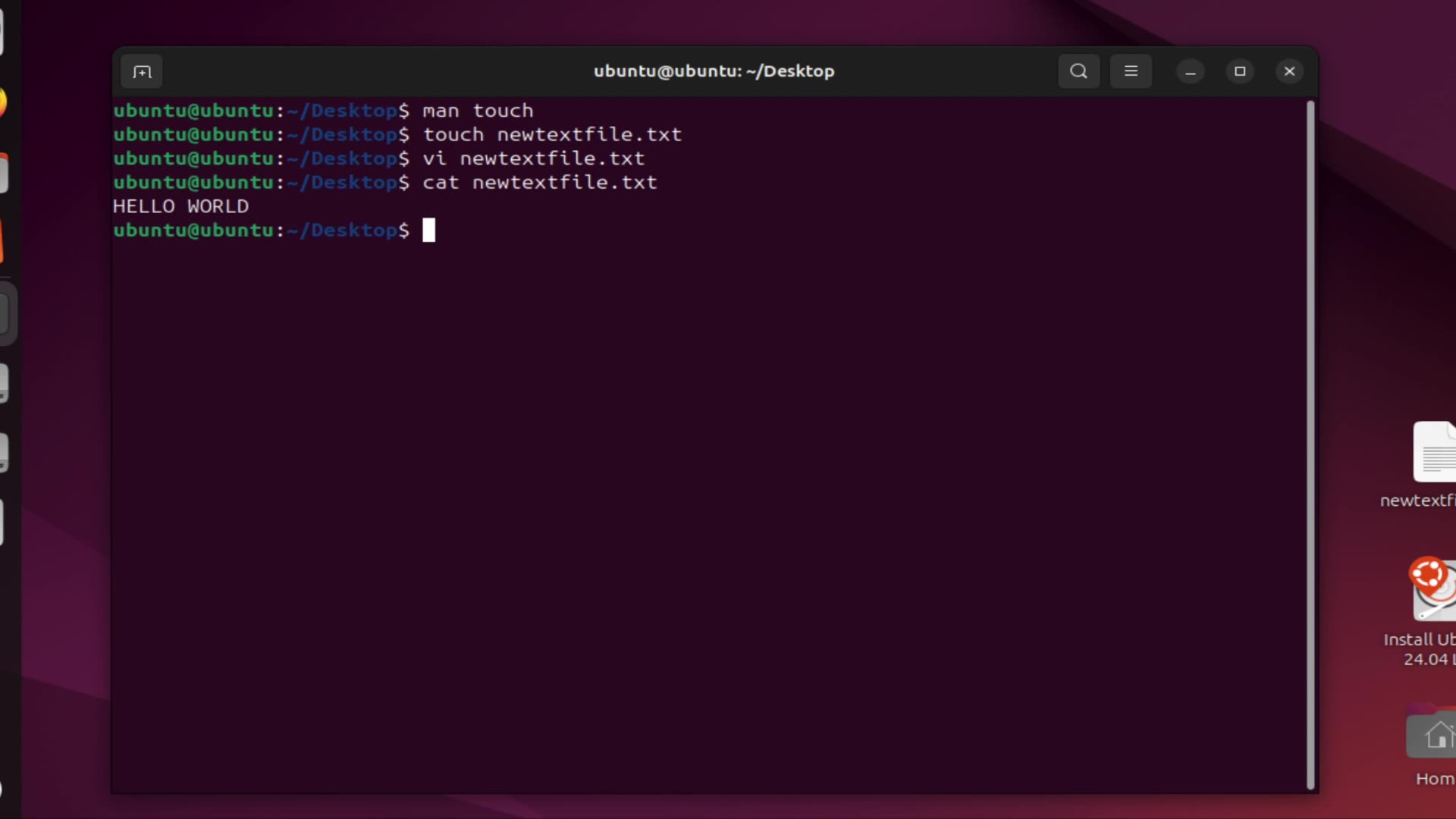
Task: Maximize the terminal window
Action: (1240, 71)
